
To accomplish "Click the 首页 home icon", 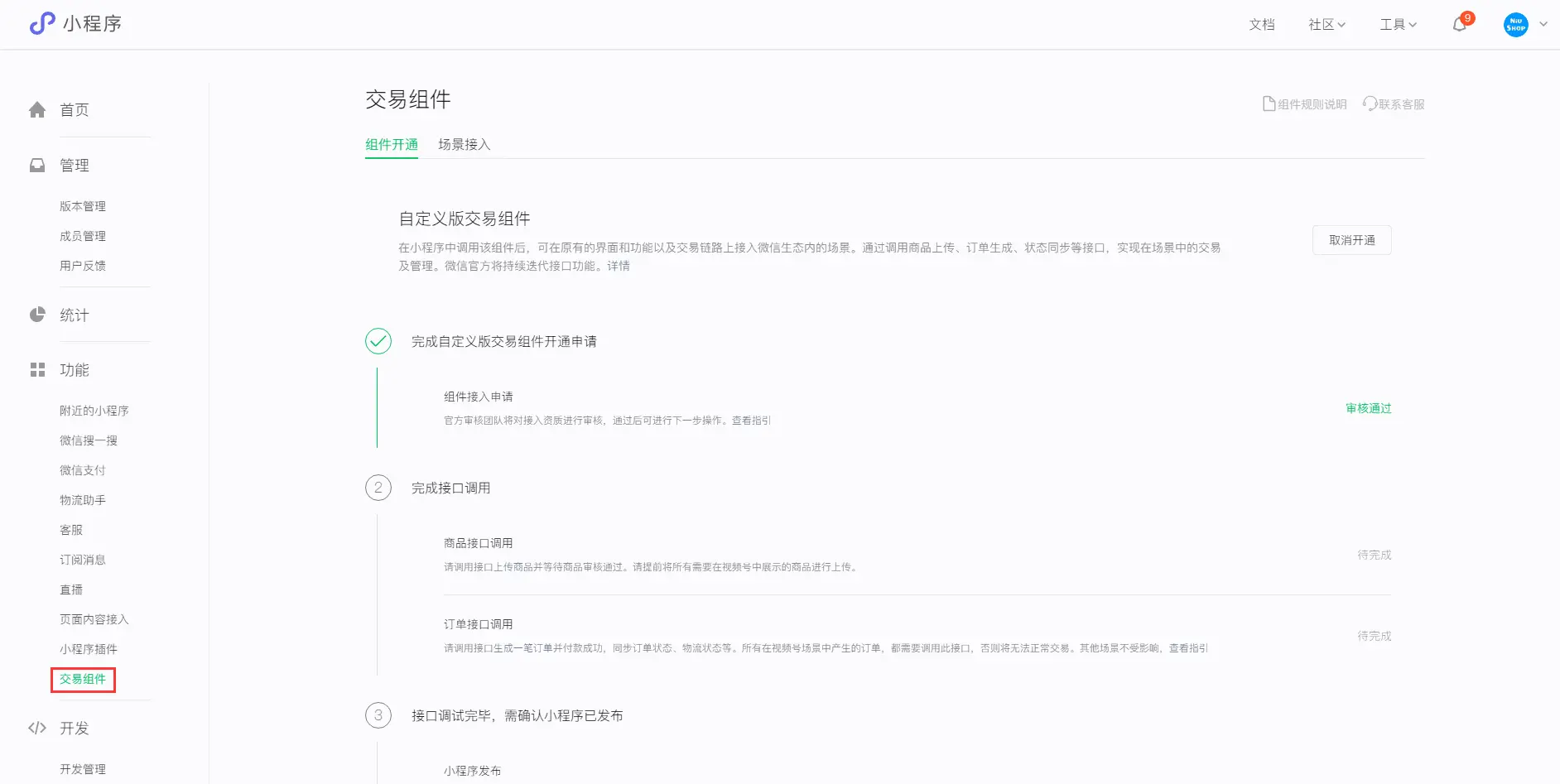I will (37, 110).
